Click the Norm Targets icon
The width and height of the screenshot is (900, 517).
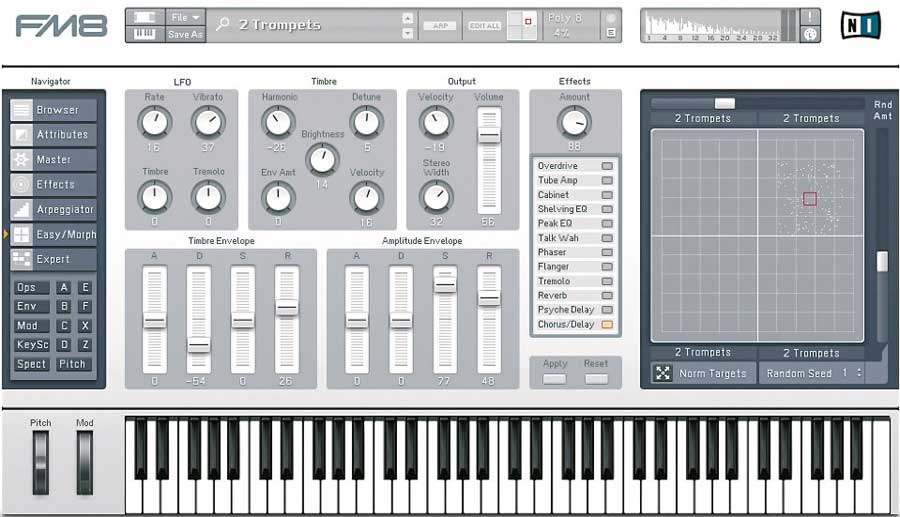point(662,374)
